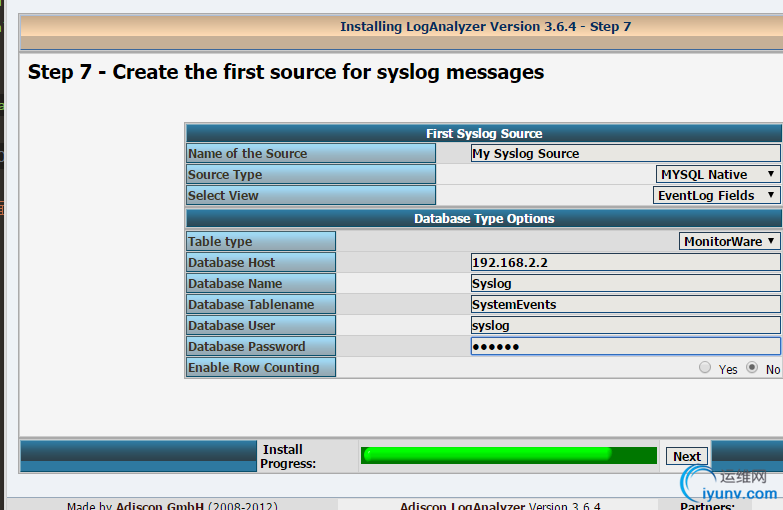Viewport: 783px width, 510px height.
Task: Open the Adiscon LogAnalyzer footer link
Action: pos(462,506)
